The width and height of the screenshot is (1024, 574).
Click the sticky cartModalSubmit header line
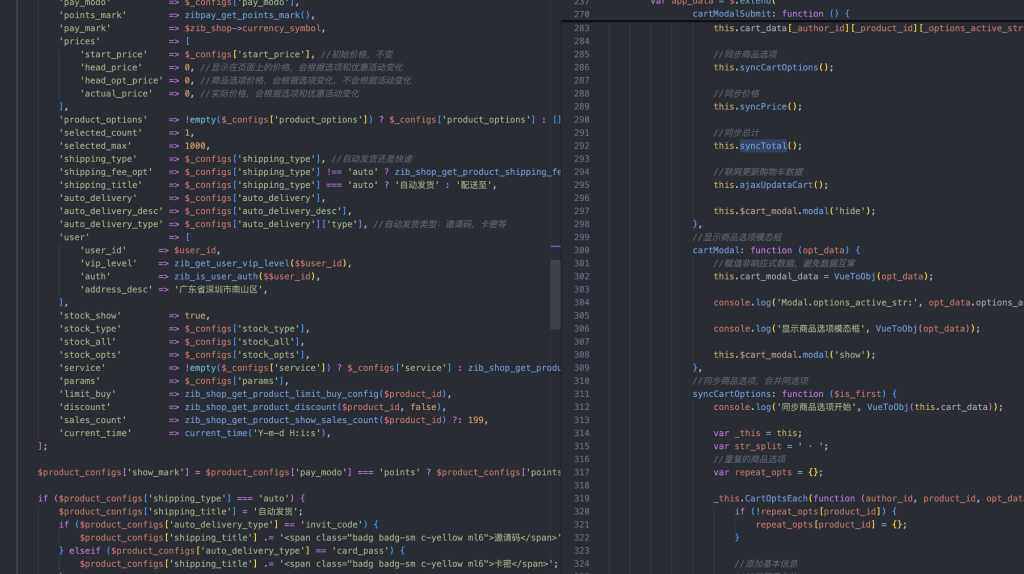(746, 14)
